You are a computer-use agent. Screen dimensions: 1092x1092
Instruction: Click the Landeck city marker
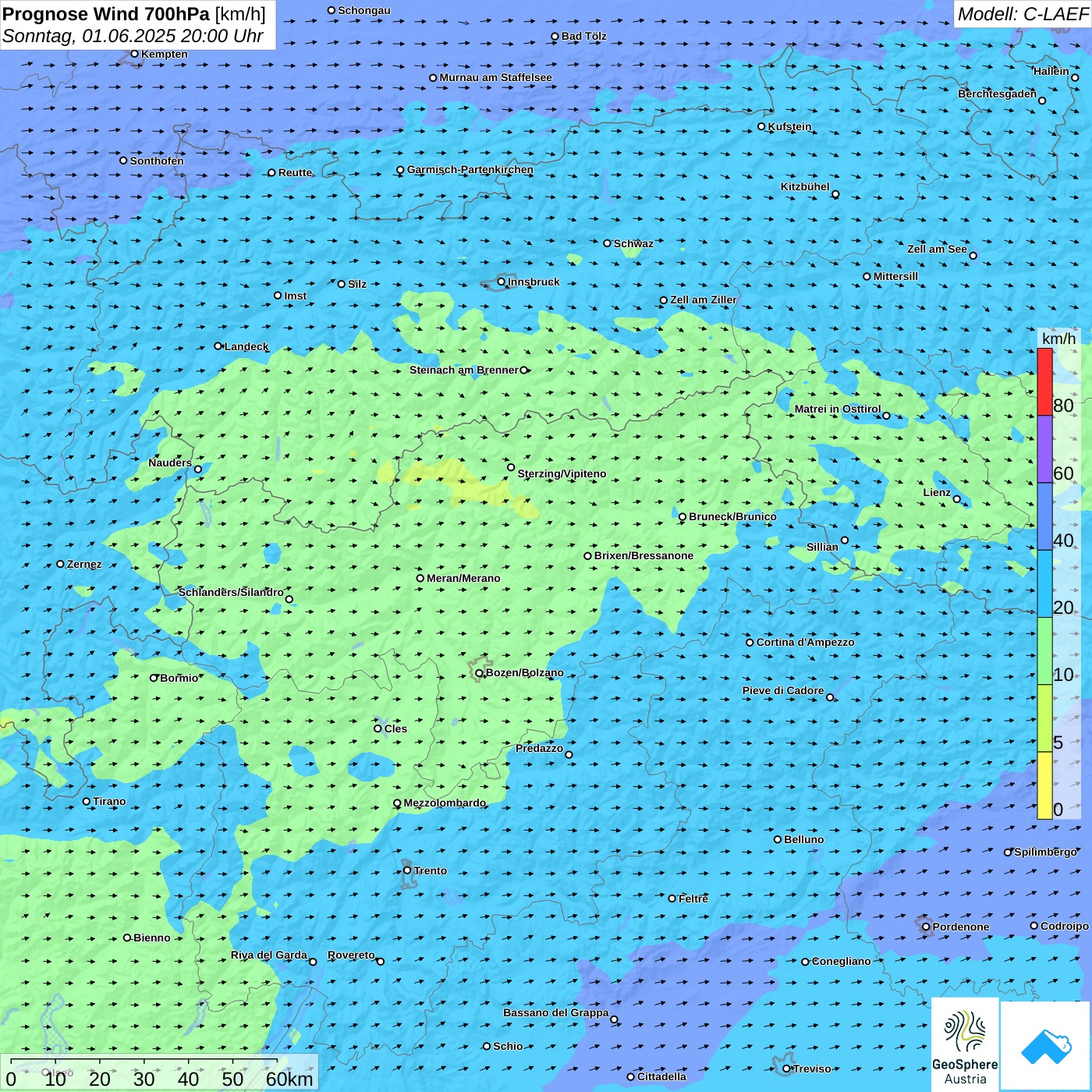(x=218, y=346)
